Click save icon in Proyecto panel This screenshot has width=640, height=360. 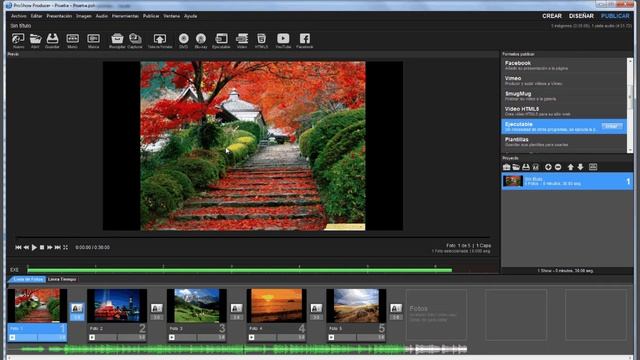pyautogui.click(x=526, y=167)
